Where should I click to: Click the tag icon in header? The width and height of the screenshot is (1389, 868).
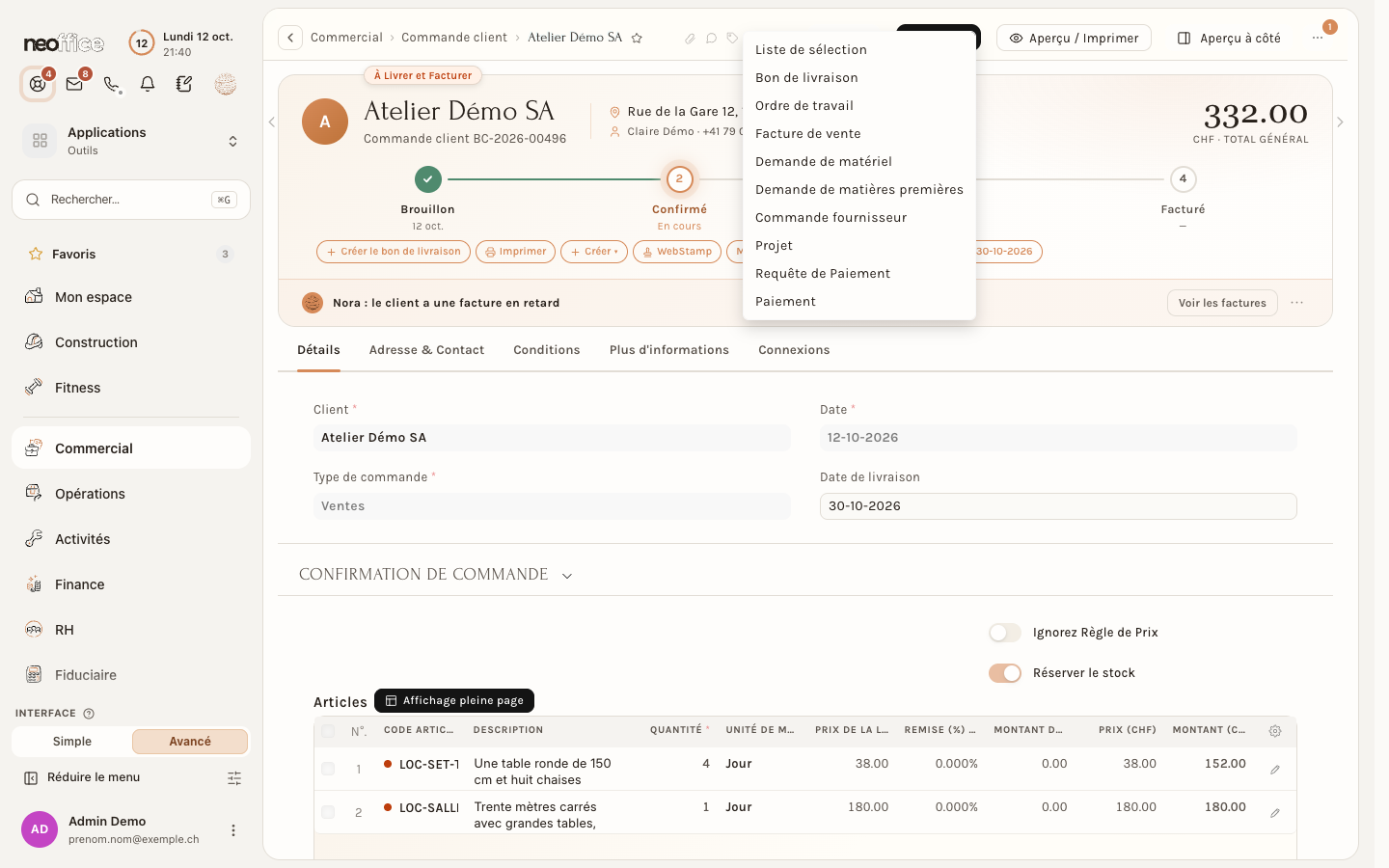[732, 39]
